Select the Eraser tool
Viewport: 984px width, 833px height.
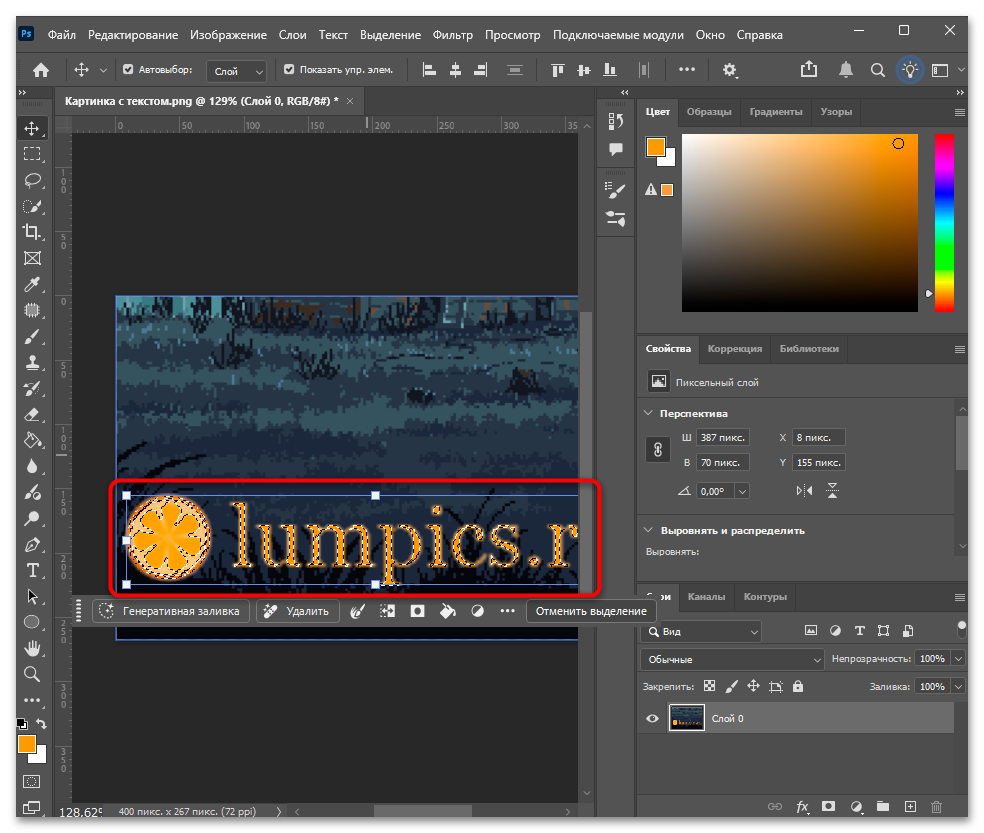click(x=32, y=414)
